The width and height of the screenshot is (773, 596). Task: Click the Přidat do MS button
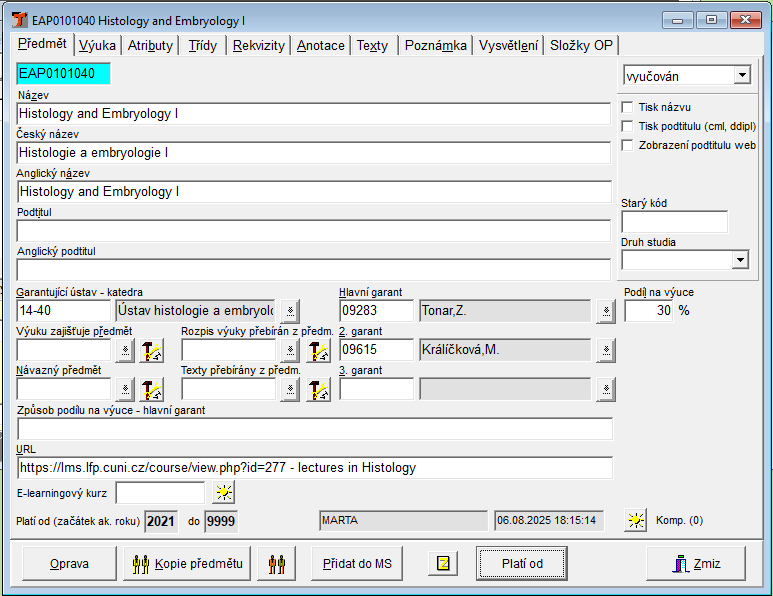tap(357, 564)
